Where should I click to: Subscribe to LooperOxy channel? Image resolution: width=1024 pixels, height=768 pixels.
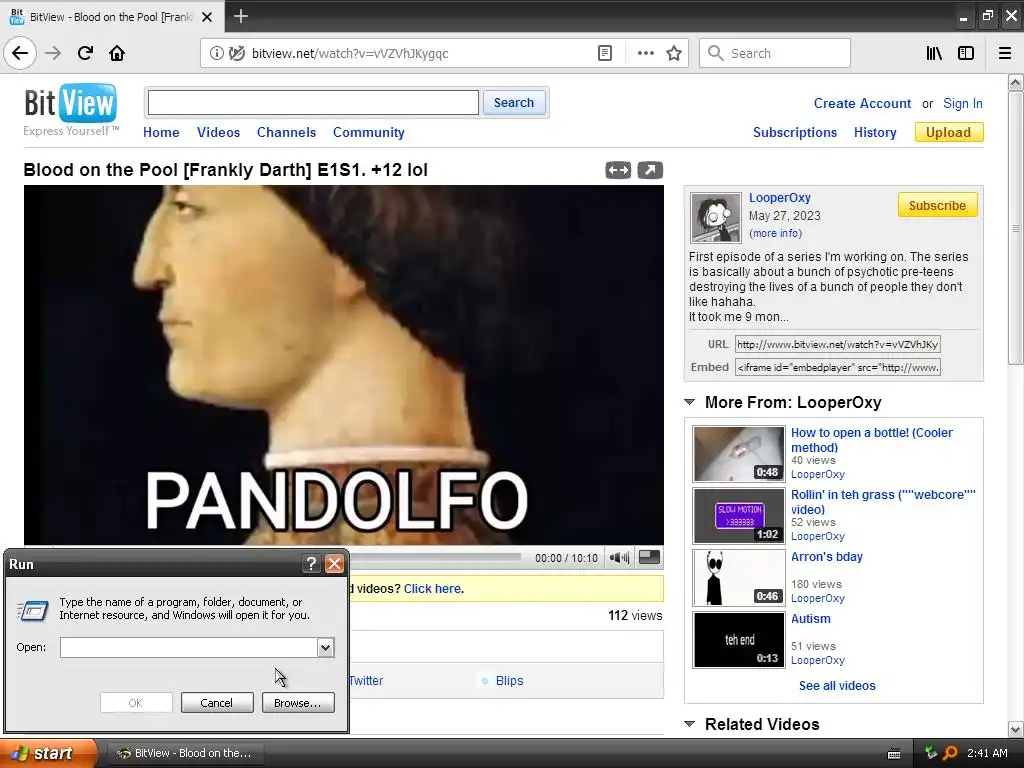[x=937, y=205]
